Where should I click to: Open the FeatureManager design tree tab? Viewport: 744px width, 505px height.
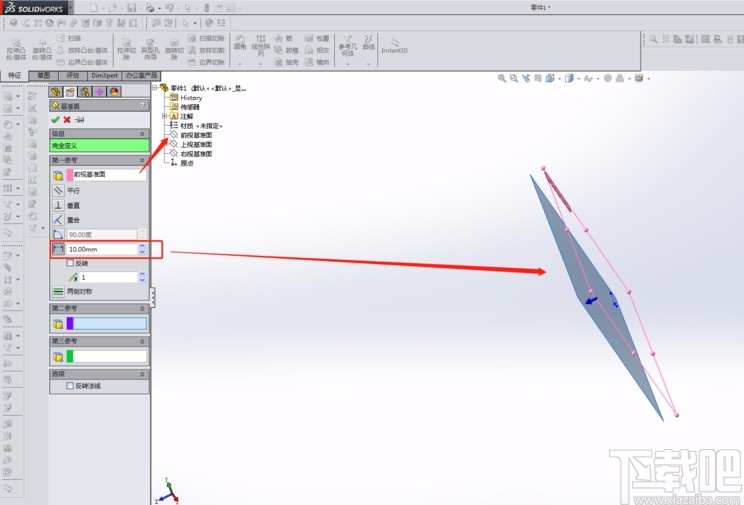tap(56, 92)
